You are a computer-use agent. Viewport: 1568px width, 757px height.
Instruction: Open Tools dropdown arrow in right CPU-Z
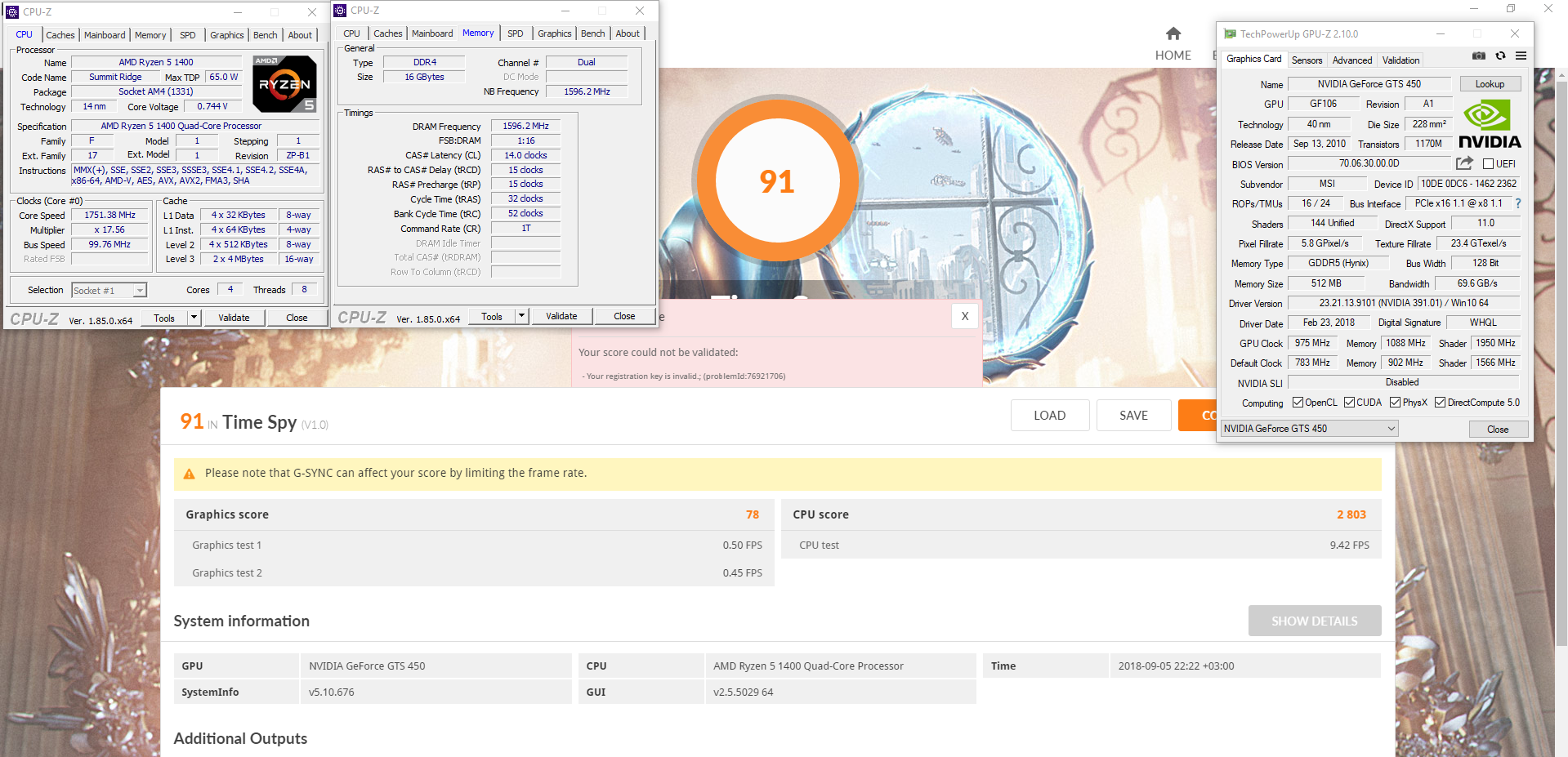click(x=521, y=316)
